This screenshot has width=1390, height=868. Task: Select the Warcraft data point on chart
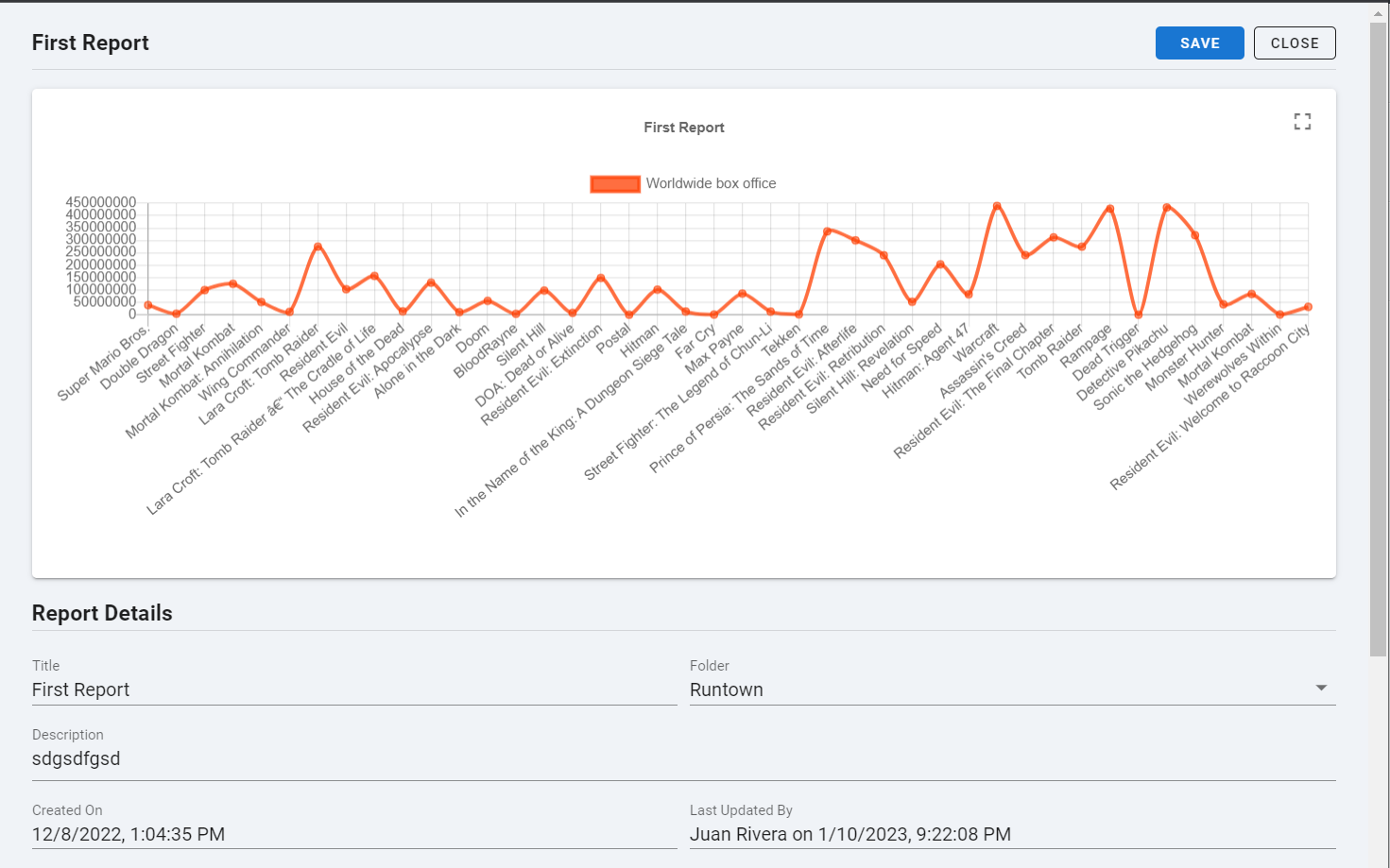(997, 206)
